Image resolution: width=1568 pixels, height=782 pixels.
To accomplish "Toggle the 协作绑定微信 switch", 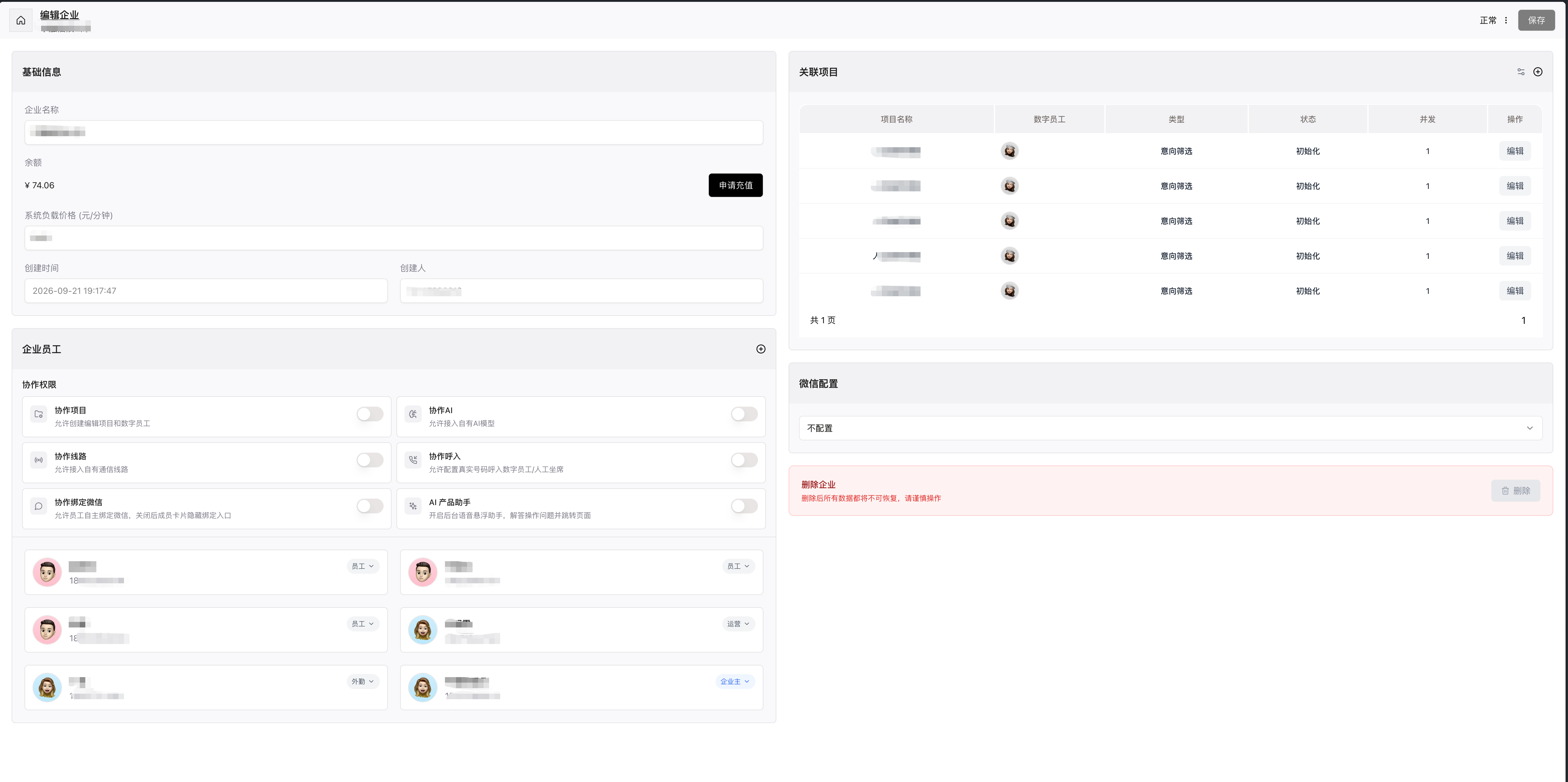I will tap(369, 506).
